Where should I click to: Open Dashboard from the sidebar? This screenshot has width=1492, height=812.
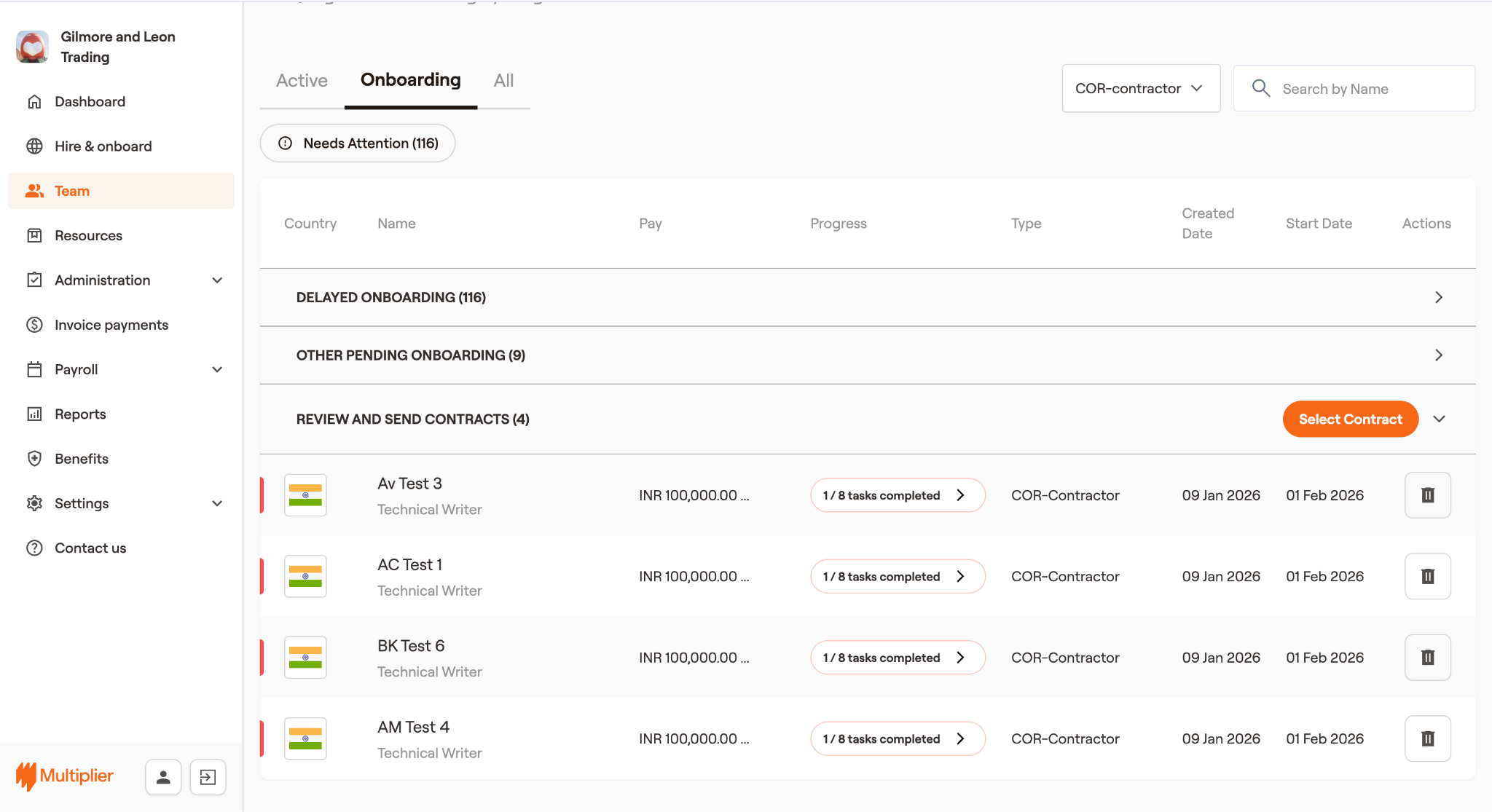tap(90, 101)
